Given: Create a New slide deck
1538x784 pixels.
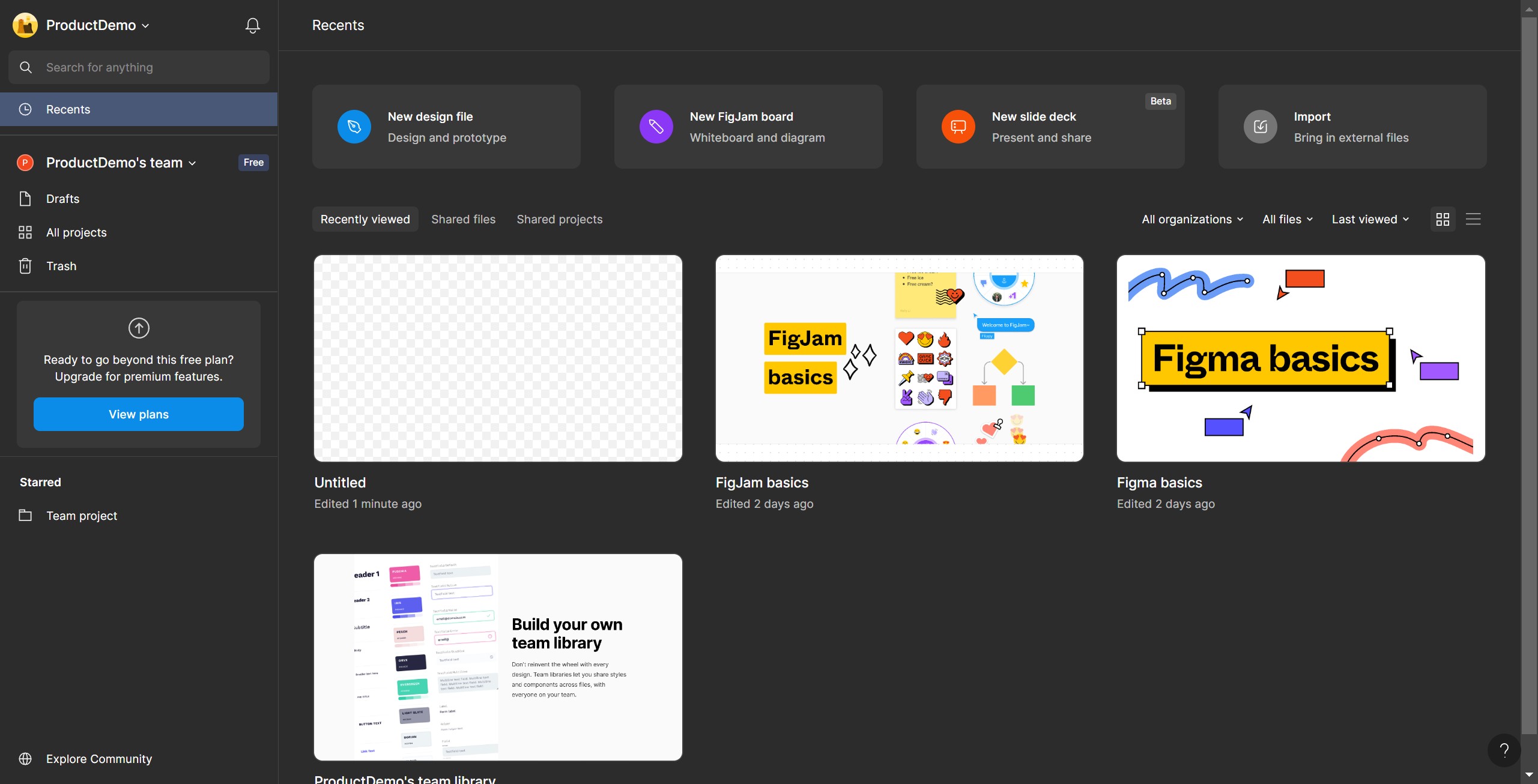Looking at the screenshot, I should (1050, 127).
